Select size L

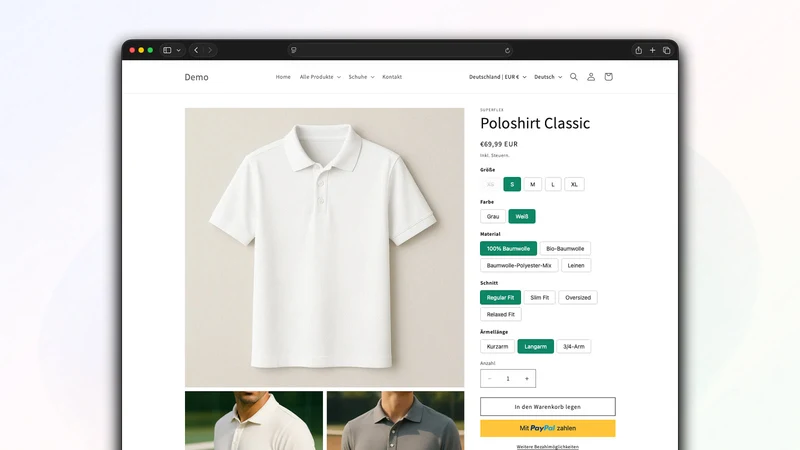553,184
